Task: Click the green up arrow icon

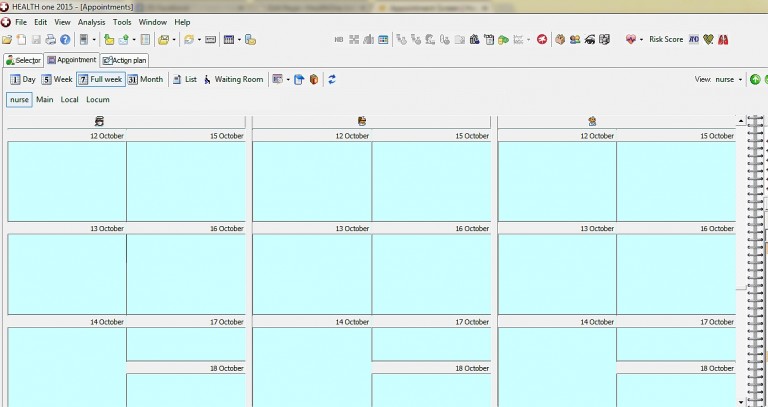Action: click(755, 79)
